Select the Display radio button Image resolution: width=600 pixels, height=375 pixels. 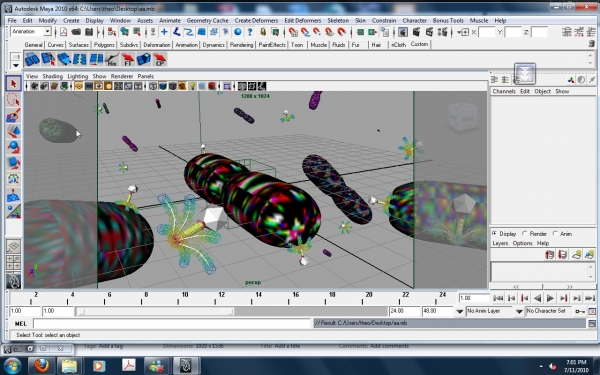[494, 233]
